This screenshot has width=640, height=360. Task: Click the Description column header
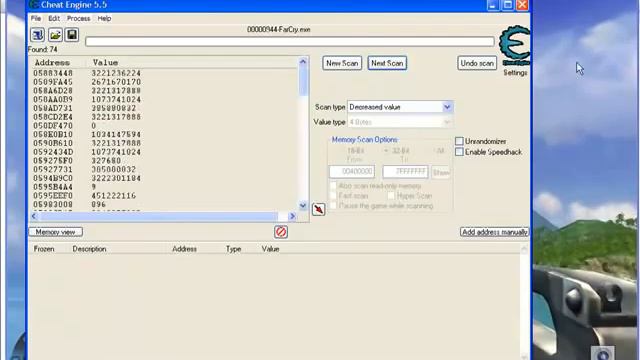click(89, 249)
